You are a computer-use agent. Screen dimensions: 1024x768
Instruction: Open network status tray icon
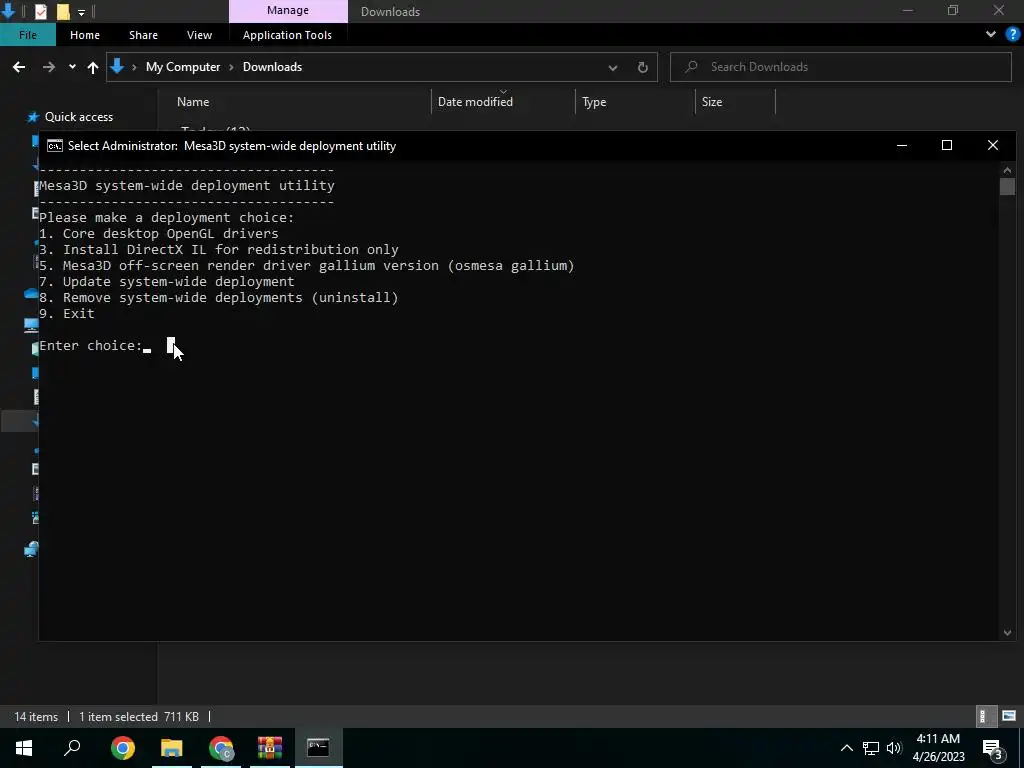871,748
